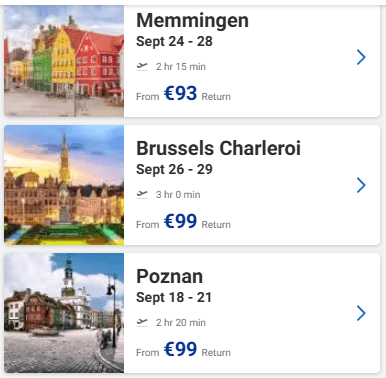Select the Sept 24 - 28 date range
The width and height of the screenshot is (386, 378).
[174, 42]
